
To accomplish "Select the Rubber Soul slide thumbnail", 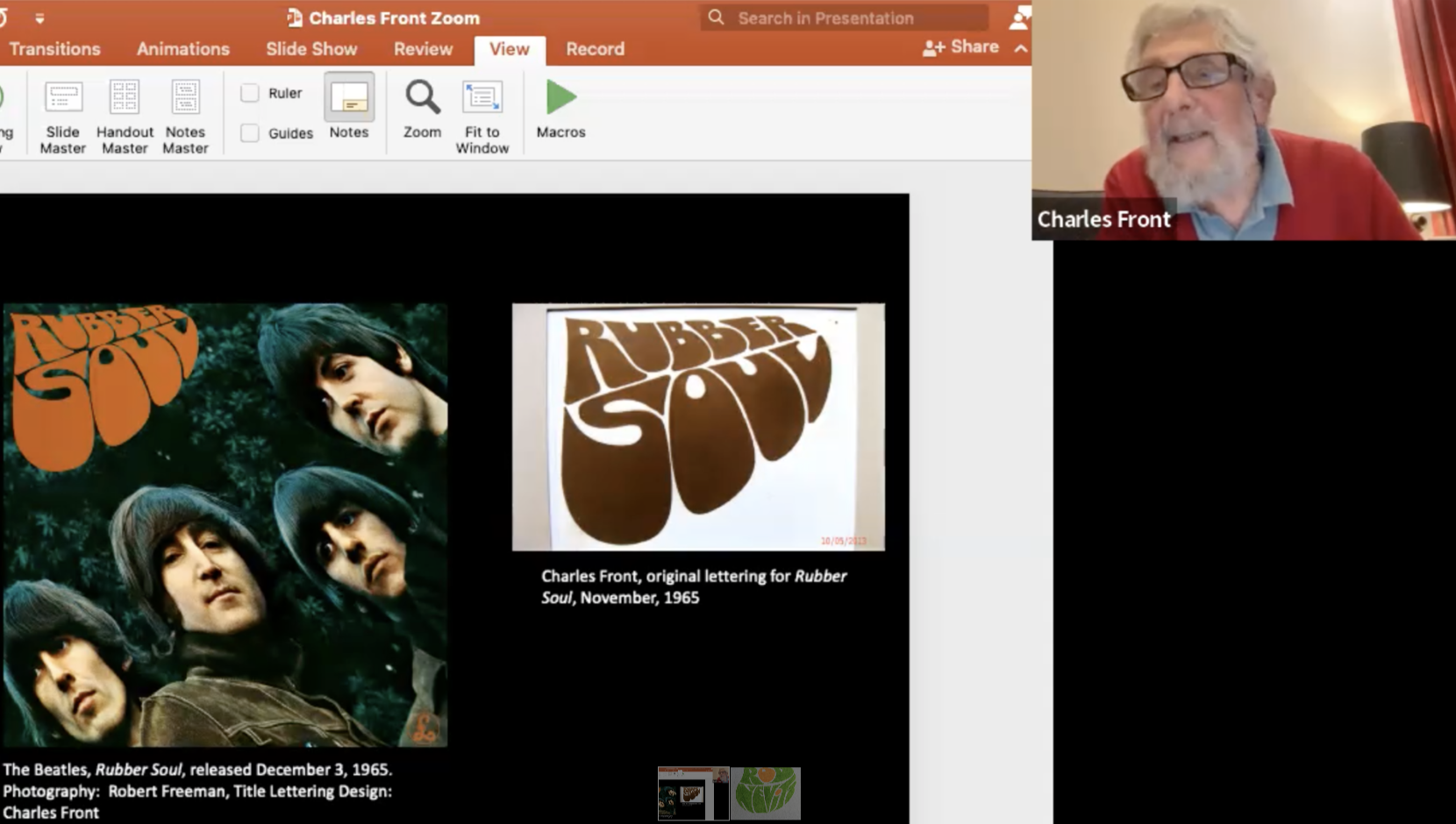I will (693, 793).
